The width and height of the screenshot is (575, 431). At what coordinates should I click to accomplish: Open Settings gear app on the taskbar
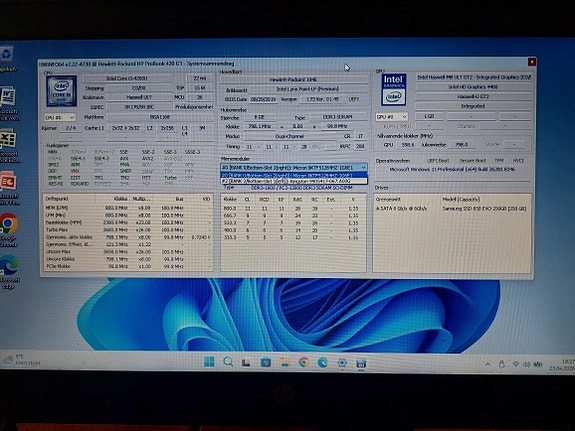click(342, 363)
